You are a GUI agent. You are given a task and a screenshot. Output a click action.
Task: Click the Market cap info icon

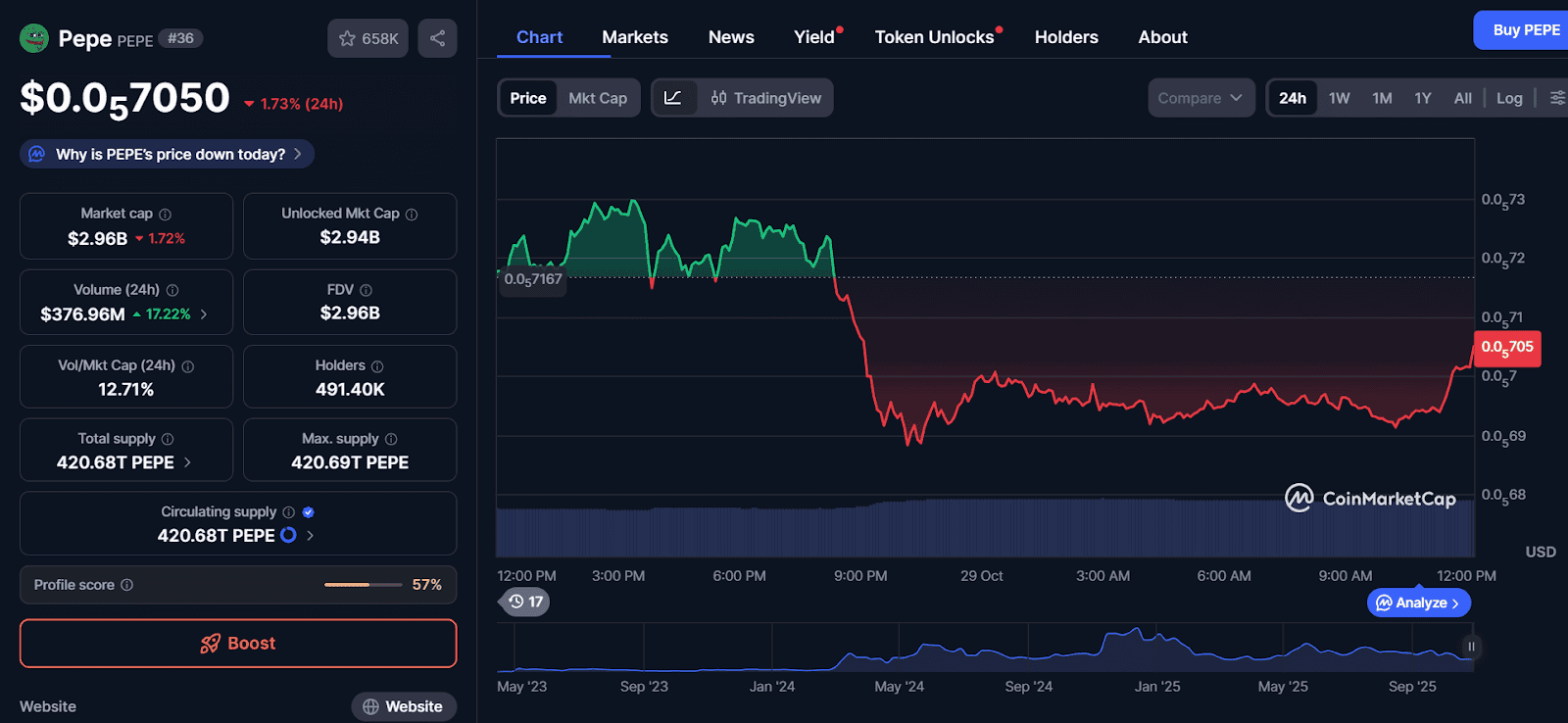[166, 215]
